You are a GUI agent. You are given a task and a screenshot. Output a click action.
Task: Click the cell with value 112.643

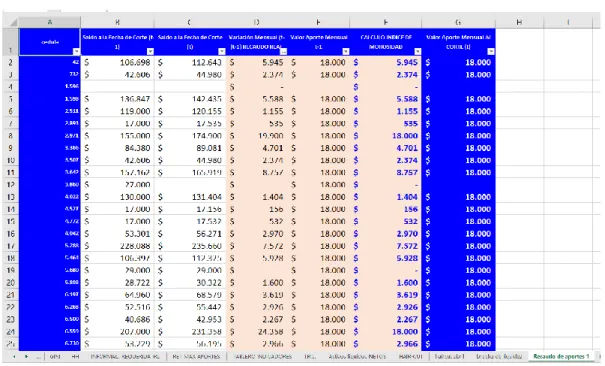(x=190, y=62)
